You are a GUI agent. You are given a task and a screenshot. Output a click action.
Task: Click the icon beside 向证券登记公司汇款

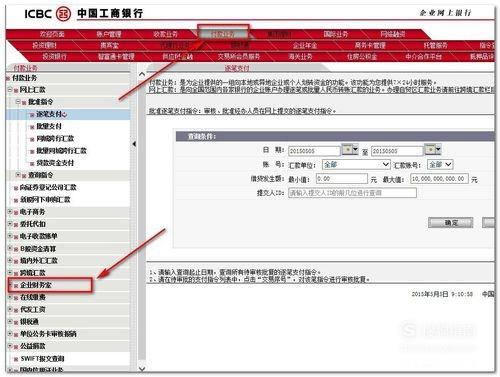point(16,188)
